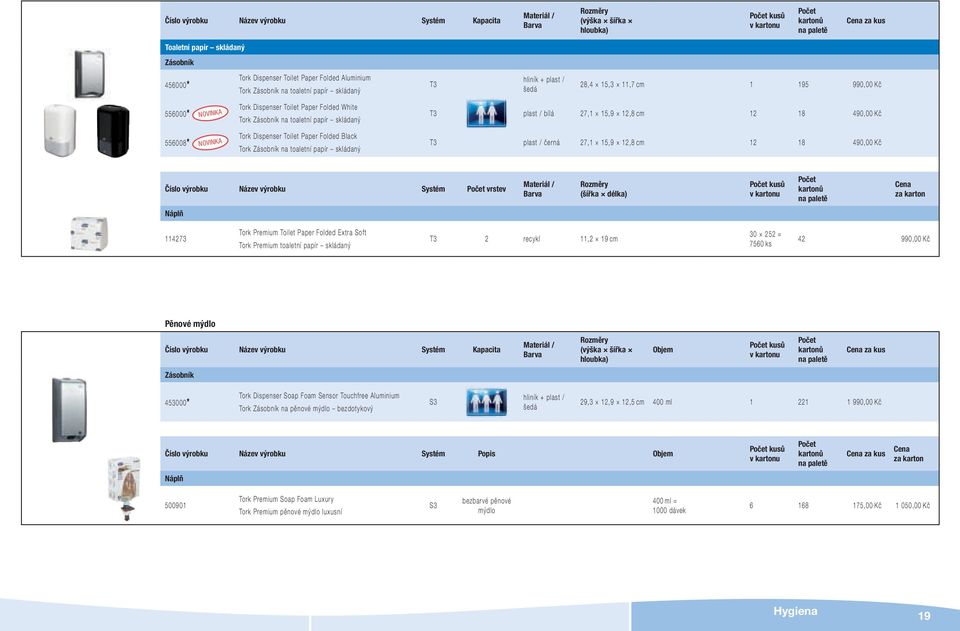Click dimensions '11,2 × 19 cm'
The width and height of the screenshot is (960, 631).
(x=599, y=239)
